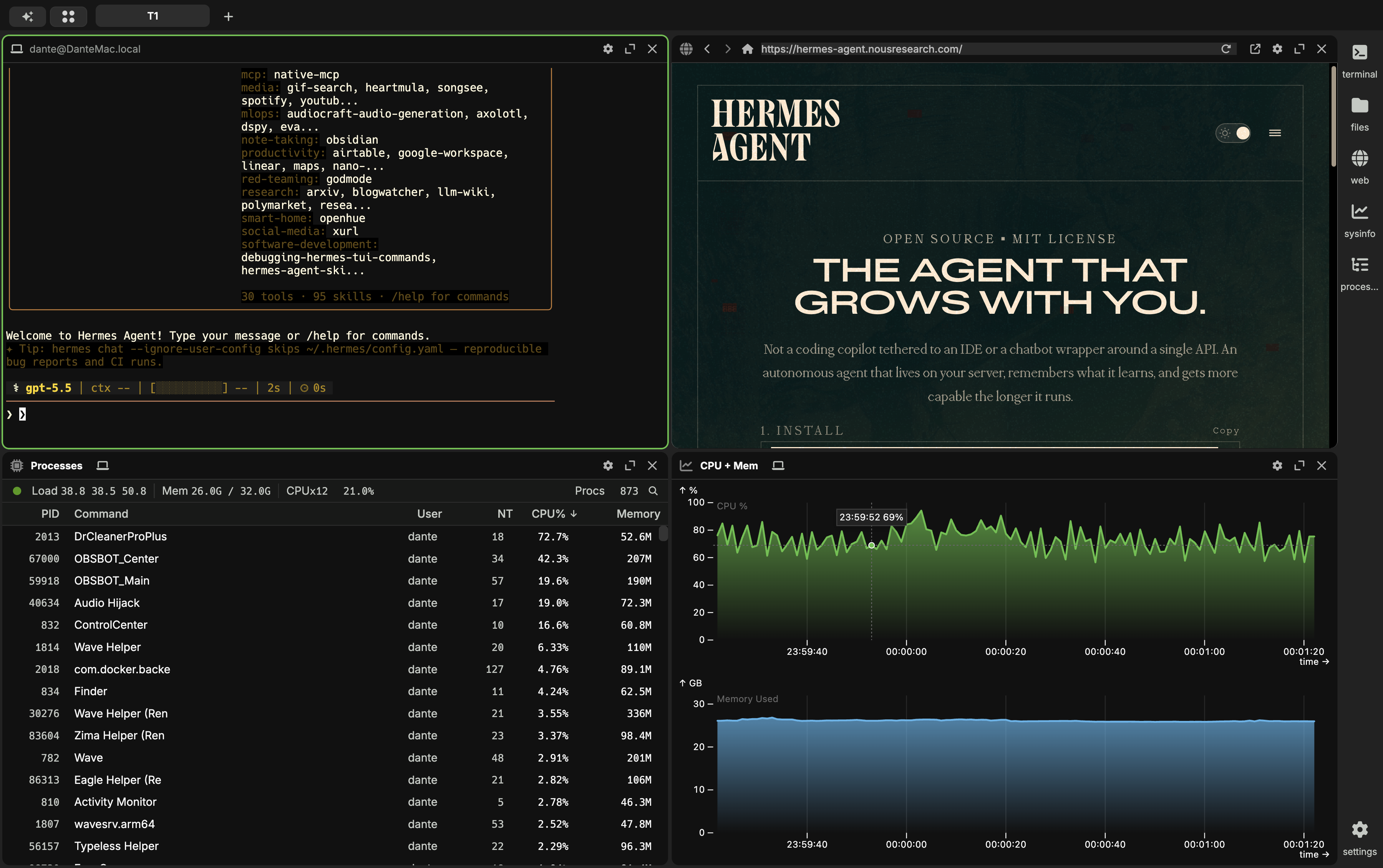The height and width of the screenshot is (868, 1383).
Task: Focus the hermes-agent URL address field
Action: point(987,49)
